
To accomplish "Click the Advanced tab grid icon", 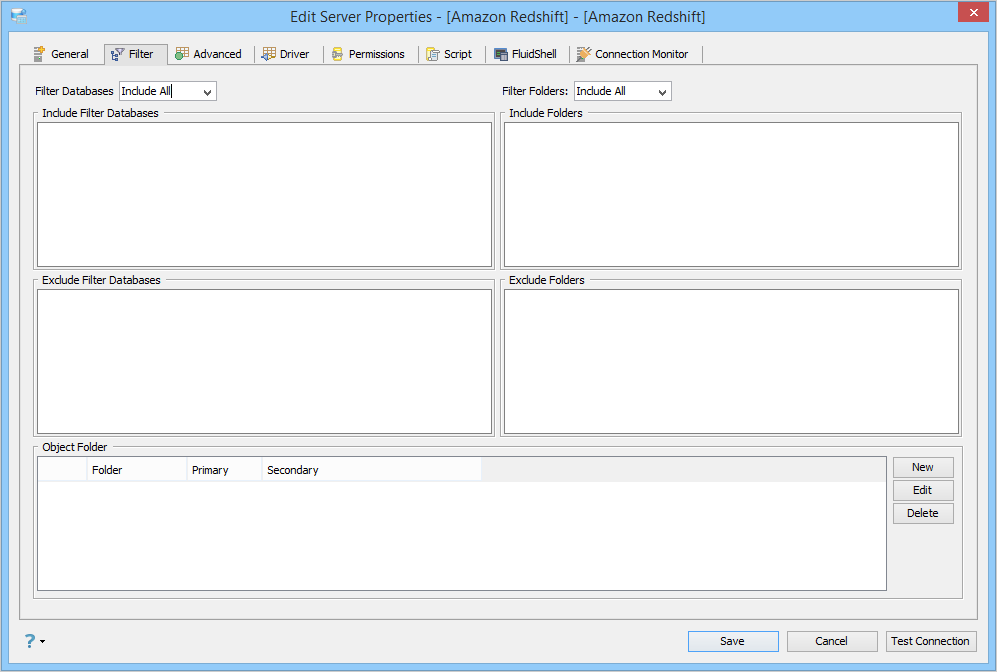I will coord(182,54).
